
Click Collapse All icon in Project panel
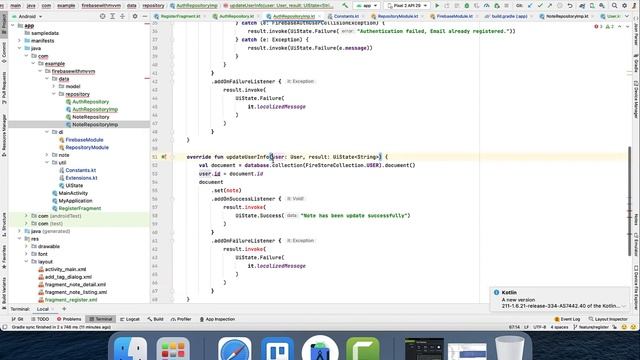pos(122,16)
